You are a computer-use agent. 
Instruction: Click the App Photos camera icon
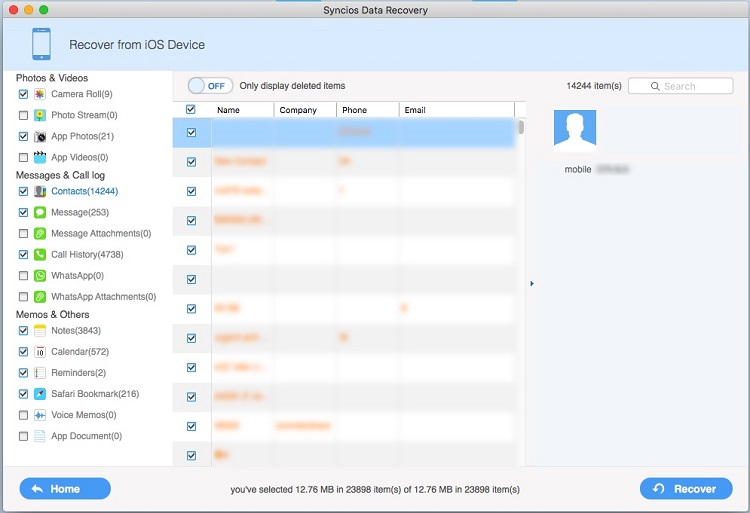pos(40,136)
